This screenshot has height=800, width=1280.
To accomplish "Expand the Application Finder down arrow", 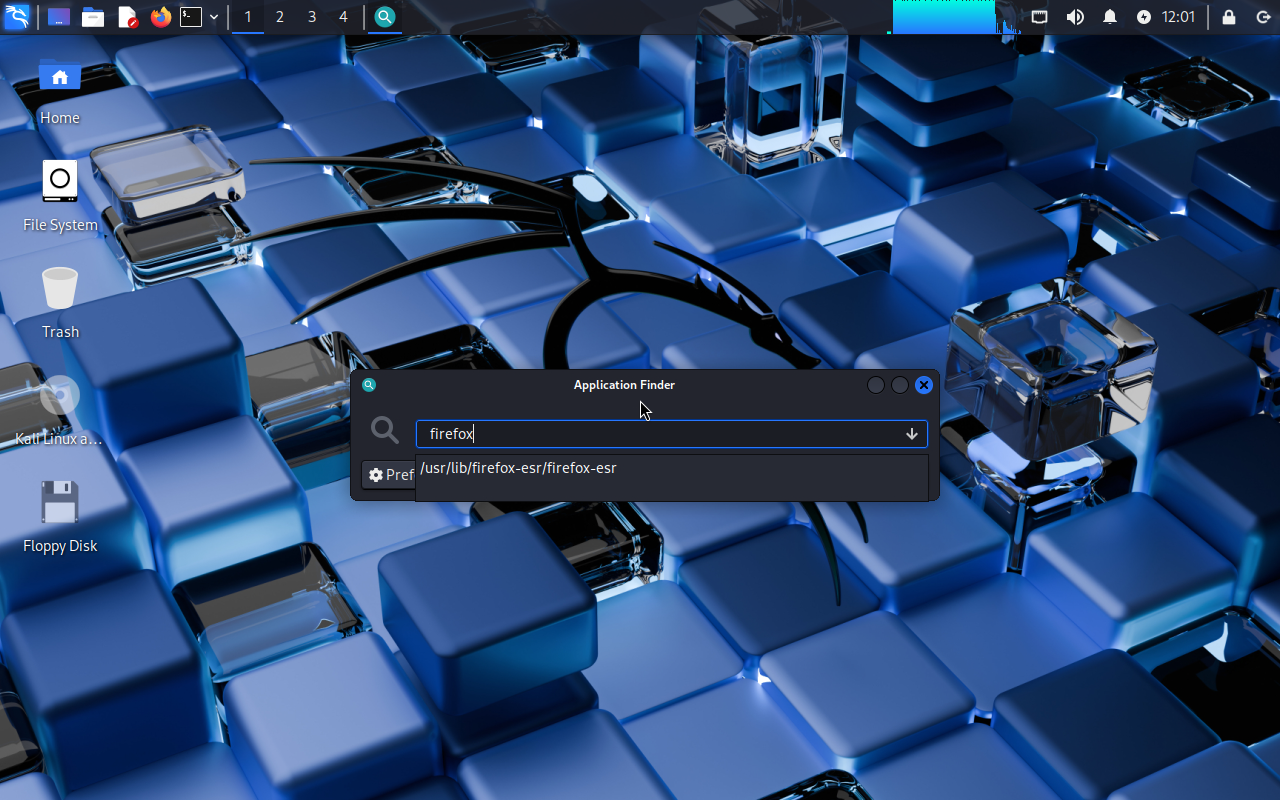I will coord(911,434).
